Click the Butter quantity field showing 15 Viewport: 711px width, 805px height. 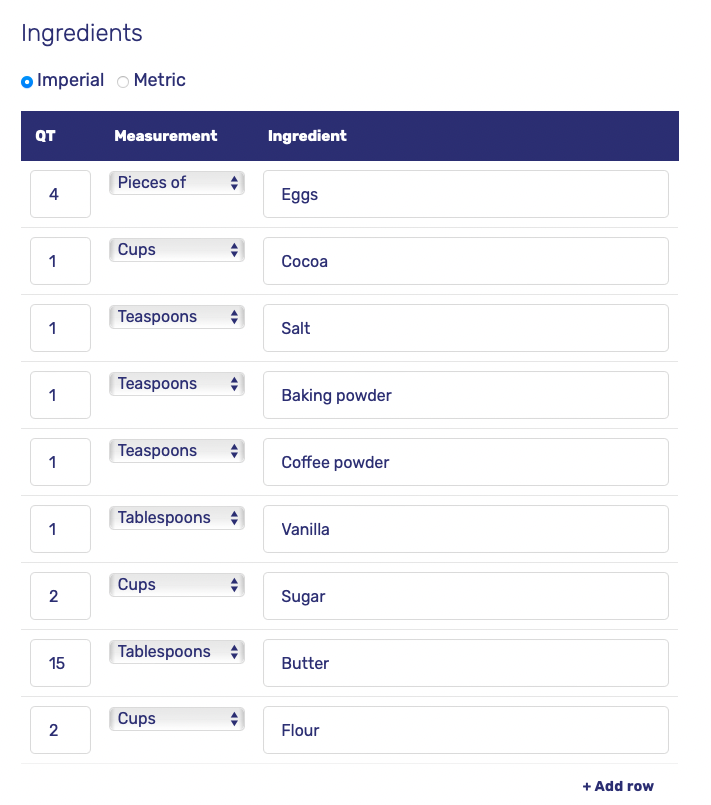[x=60, y=663]
